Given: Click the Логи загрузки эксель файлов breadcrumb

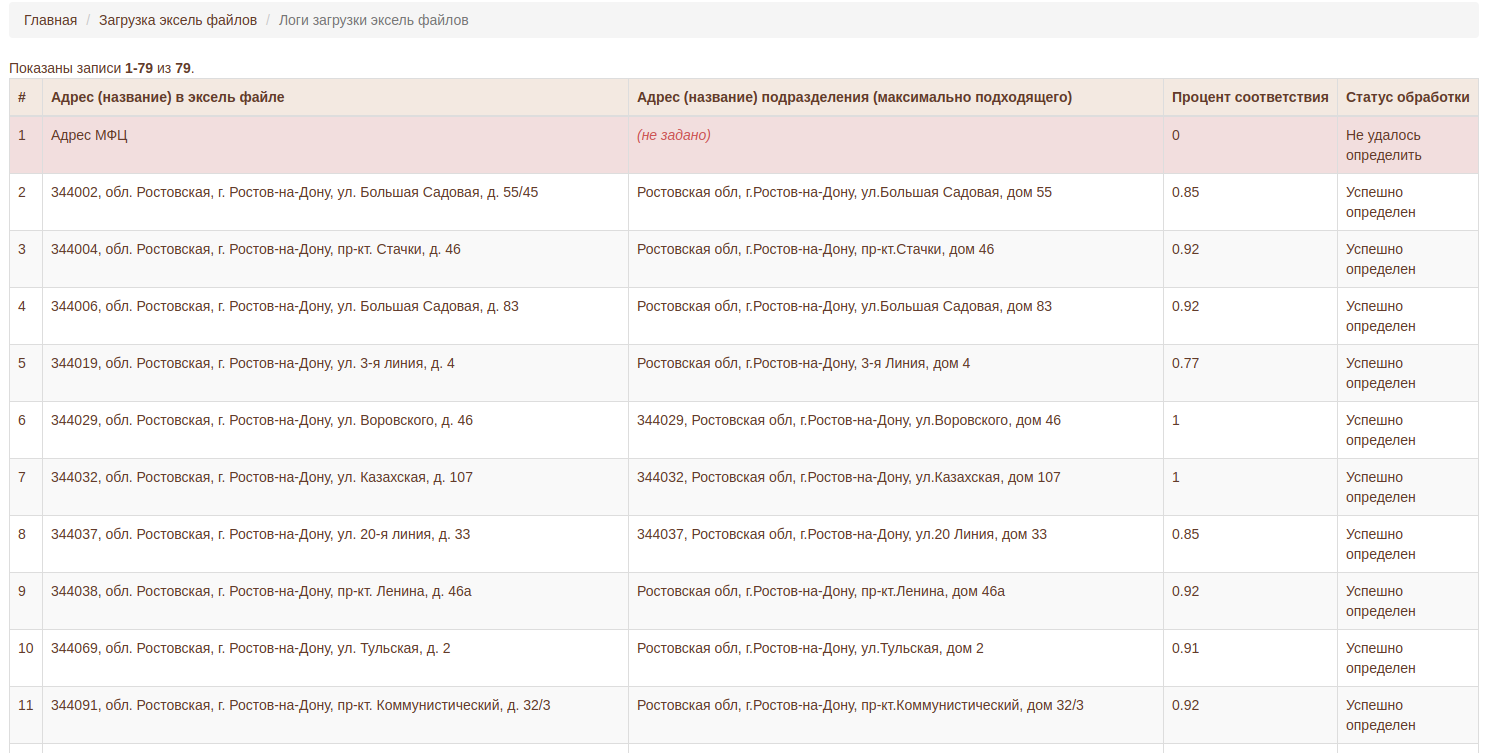Looking at the screenshot, I should [373, 20].
